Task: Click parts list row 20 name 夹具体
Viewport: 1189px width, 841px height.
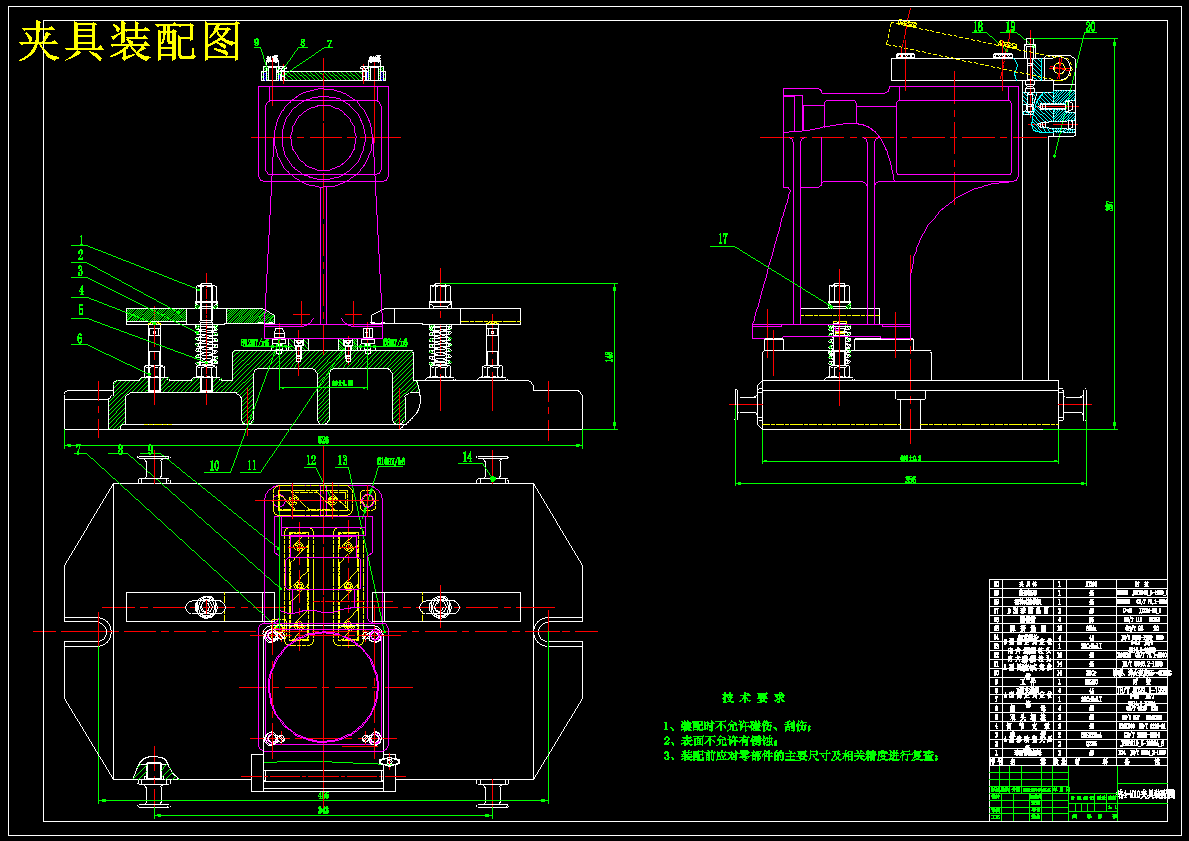Action: (1027, 584)
